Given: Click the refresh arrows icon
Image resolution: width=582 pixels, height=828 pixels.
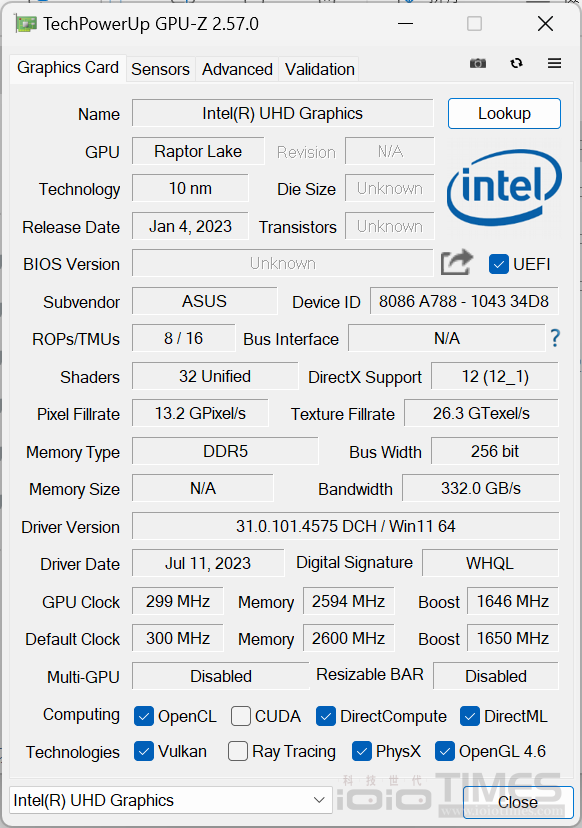Looking at the screenshot, I should click(x=517, y=63).
